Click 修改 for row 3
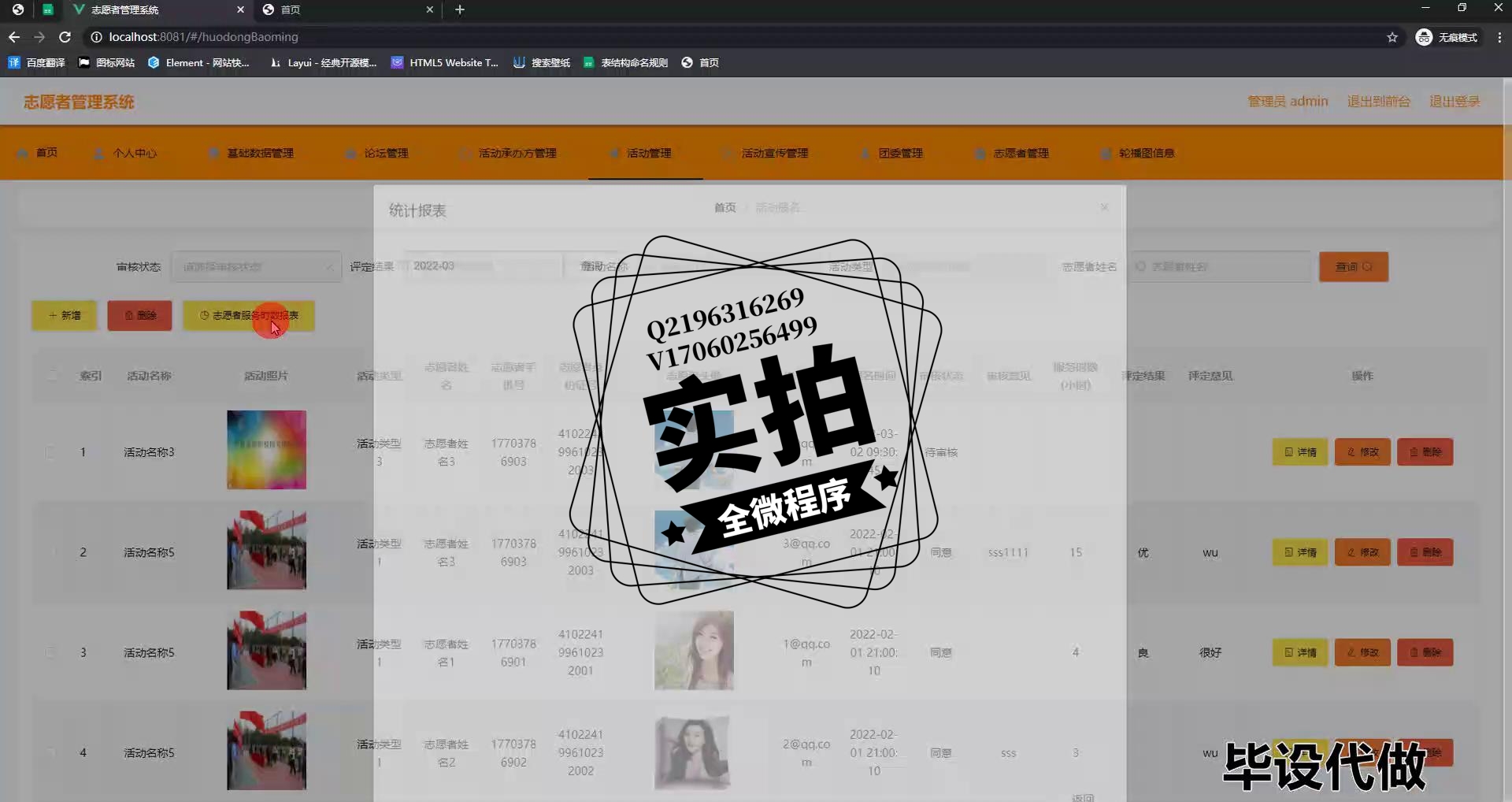 tap(1362, 652)
